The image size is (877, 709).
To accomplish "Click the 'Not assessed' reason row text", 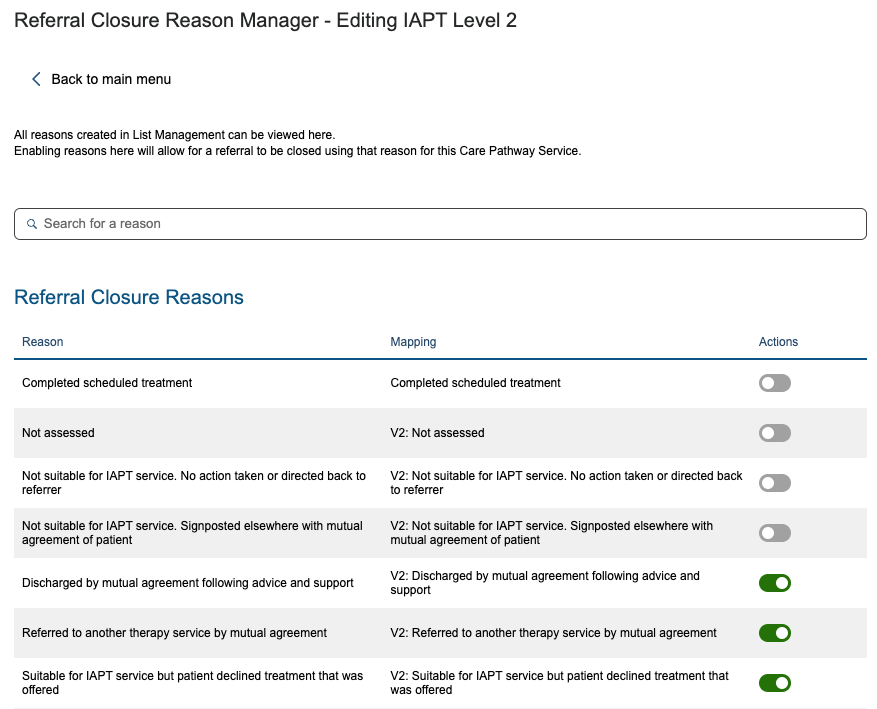I will [58, 433].
